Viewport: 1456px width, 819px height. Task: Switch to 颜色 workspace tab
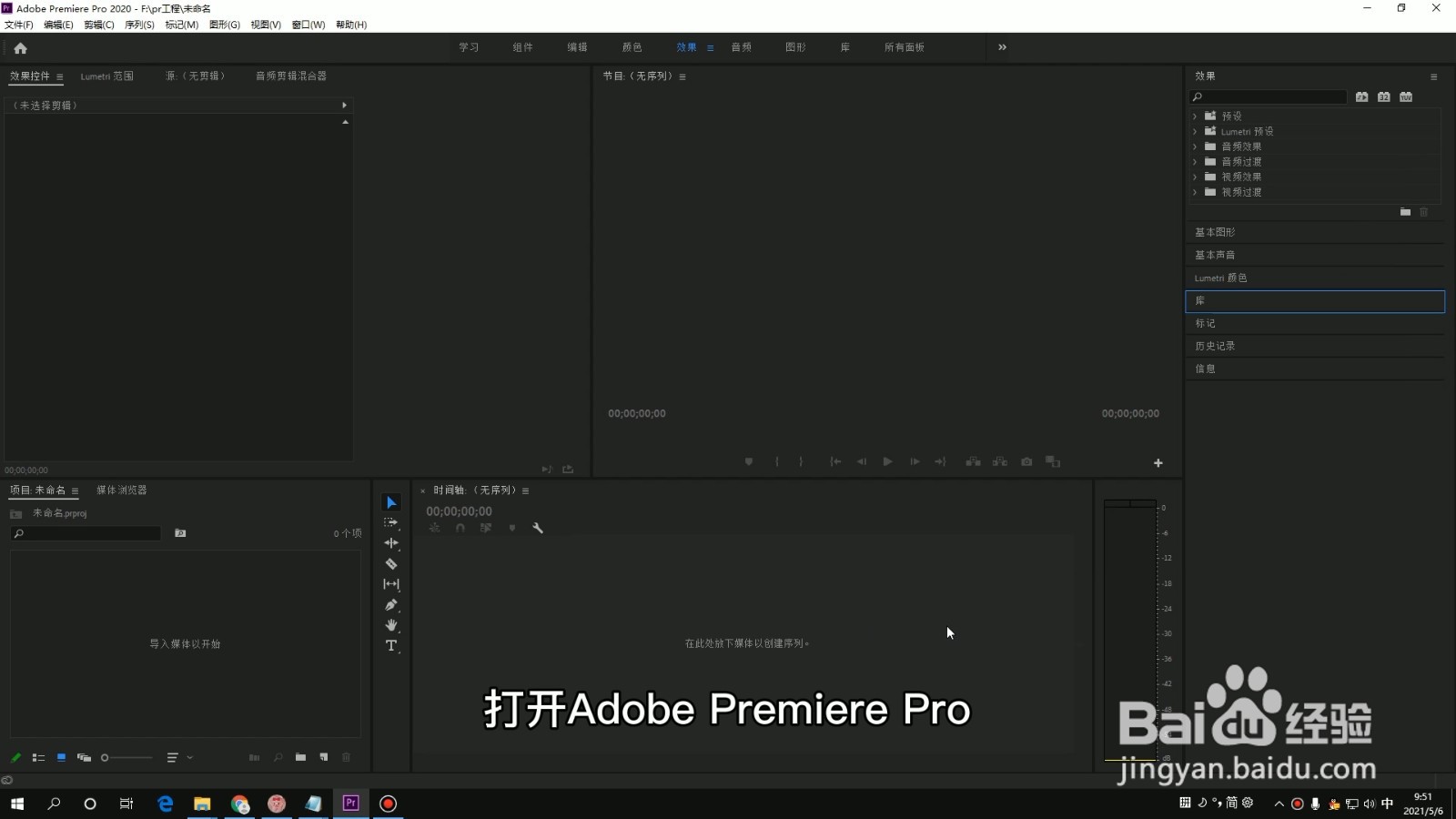point(632,47)
